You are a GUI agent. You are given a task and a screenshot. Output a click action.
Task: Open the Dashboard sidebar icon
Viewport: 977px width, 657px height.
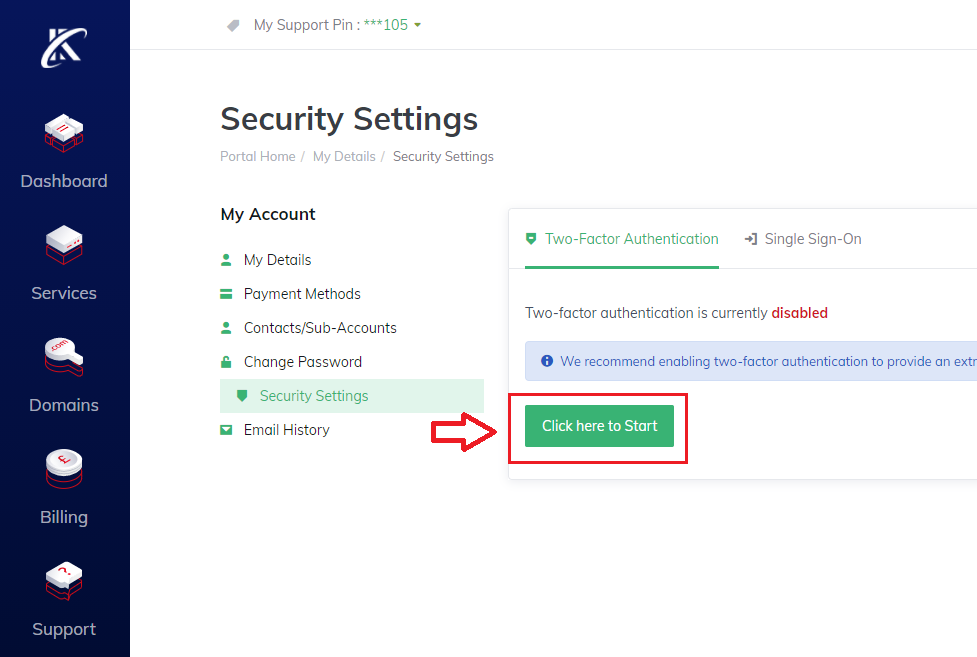click(64, 135)
